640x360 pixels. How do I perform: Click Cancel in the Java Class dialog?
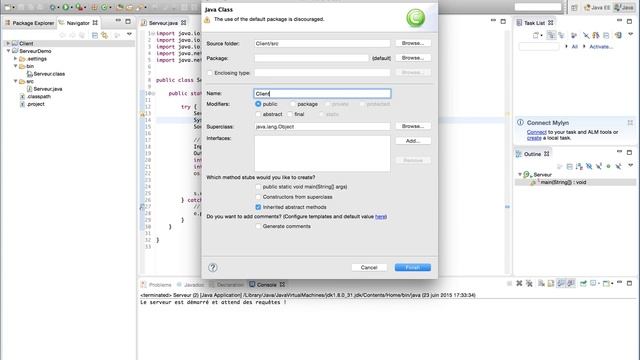coord(369,267)
